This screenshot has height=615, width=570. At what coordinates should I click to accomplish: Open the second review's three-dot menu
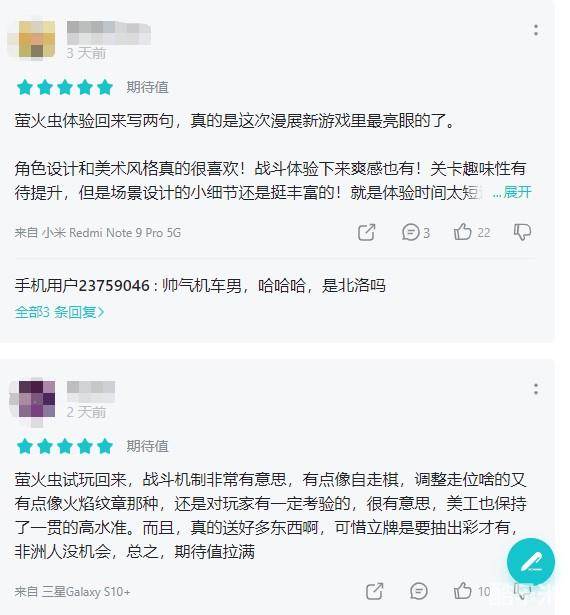pyautogui.click(x=535, y=389)
